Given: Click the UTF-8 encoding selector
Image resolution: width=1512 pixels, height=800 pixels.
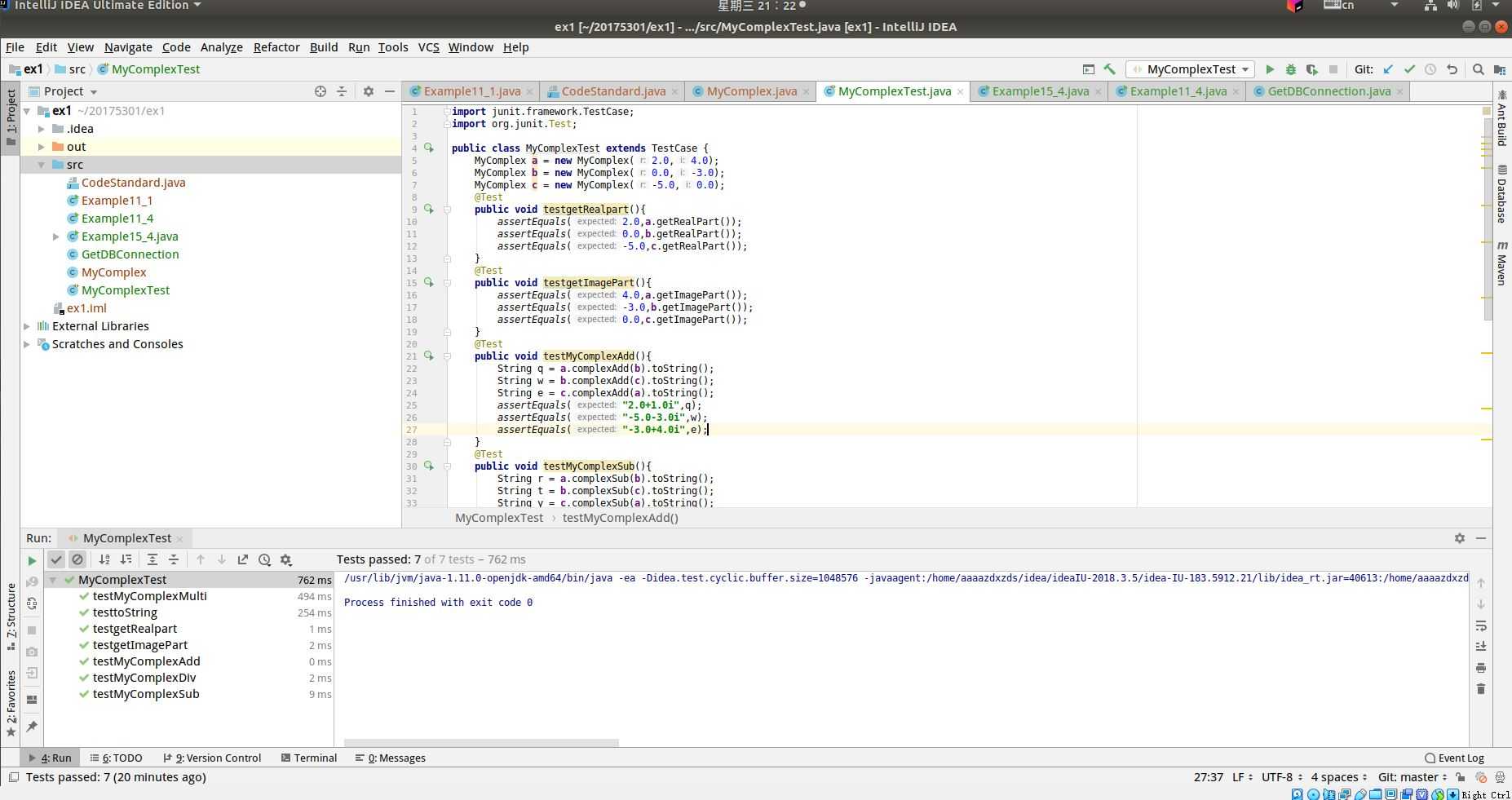Looking at the screenshot, I should tap(1282, 777).
